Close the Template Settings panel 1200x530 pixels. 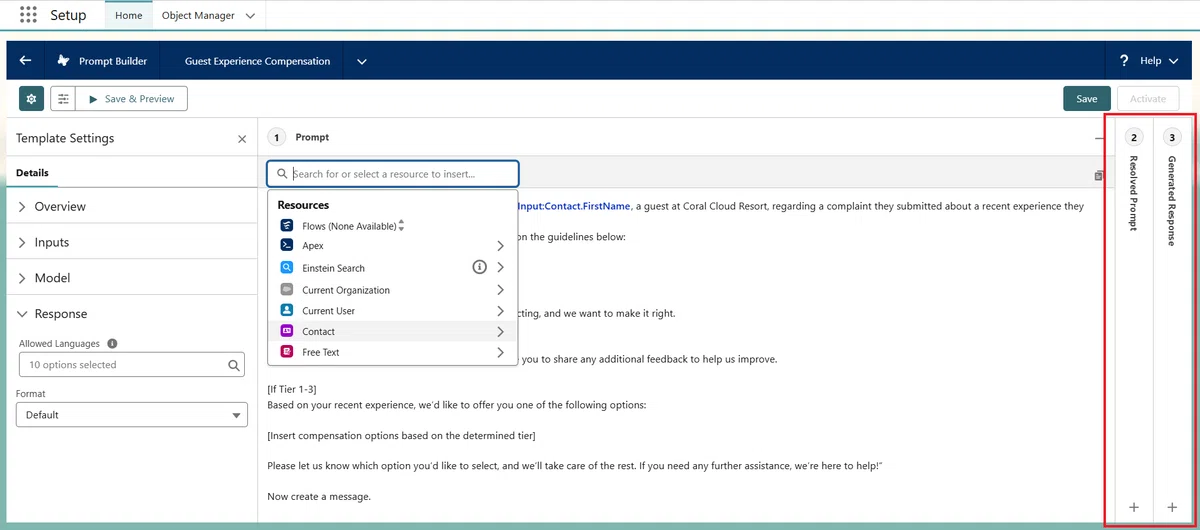click(x=242, y=139)
